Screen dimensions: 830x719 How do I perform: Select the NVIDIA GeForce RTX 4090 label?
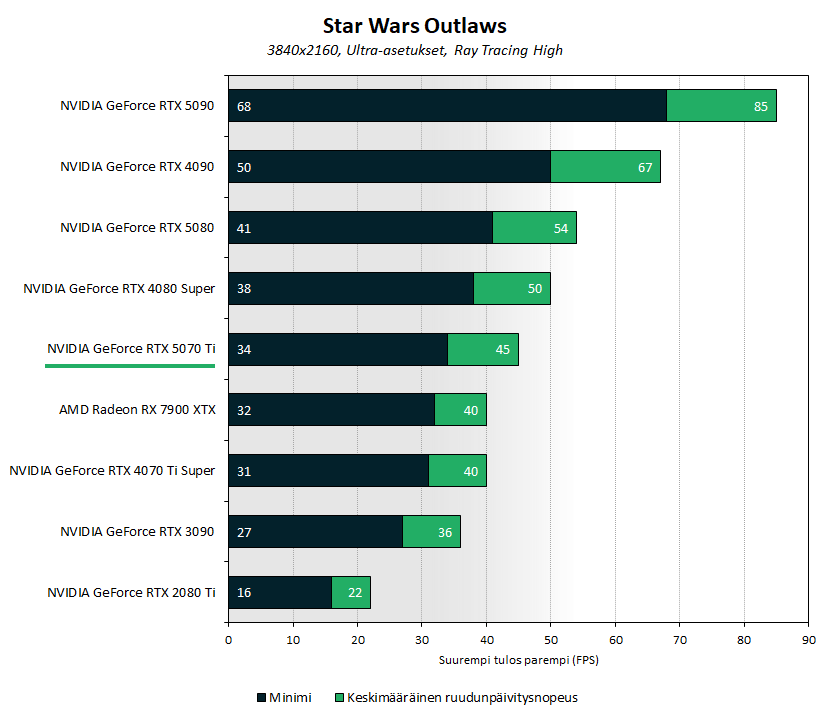click(137, 166)
